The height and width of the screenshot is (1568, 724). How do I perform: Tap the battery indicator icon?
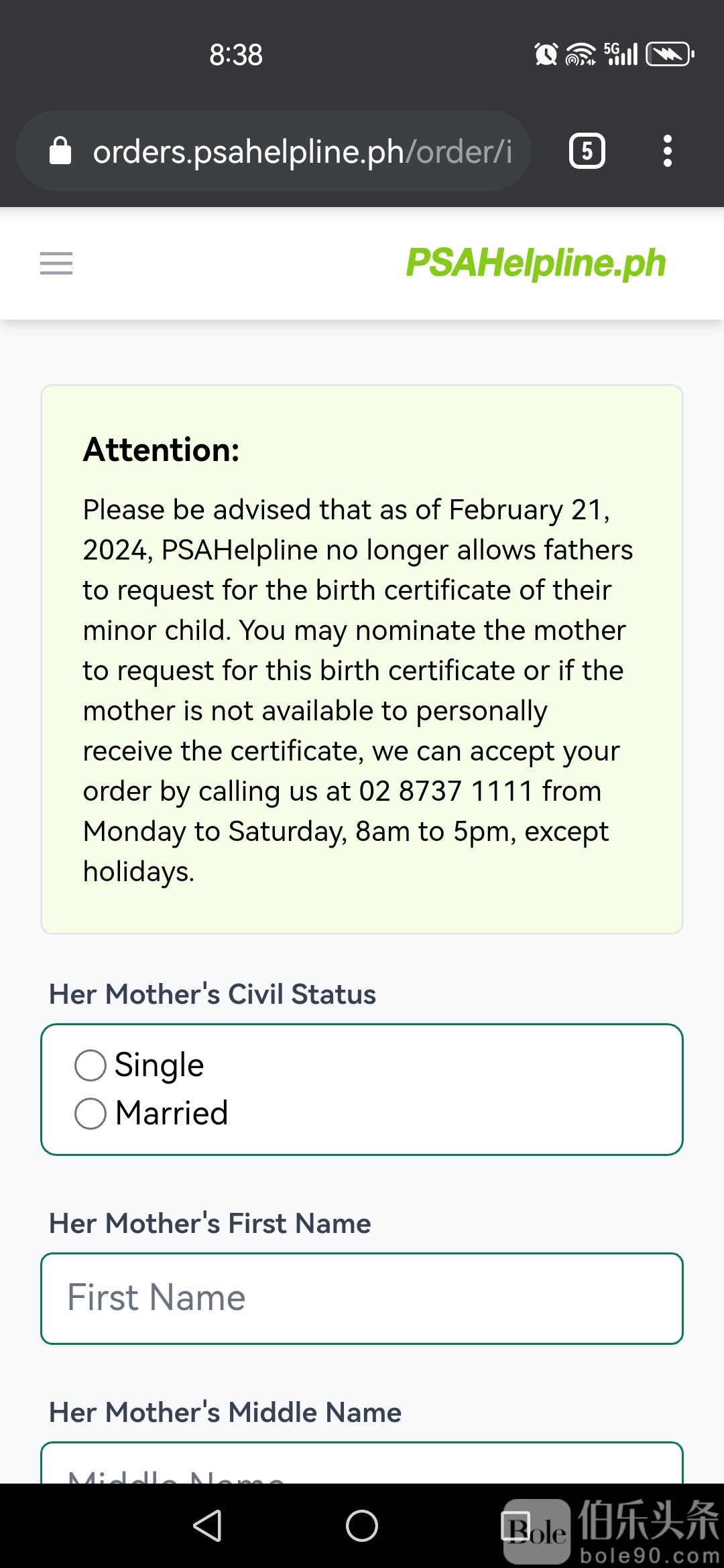coord(669,54)
